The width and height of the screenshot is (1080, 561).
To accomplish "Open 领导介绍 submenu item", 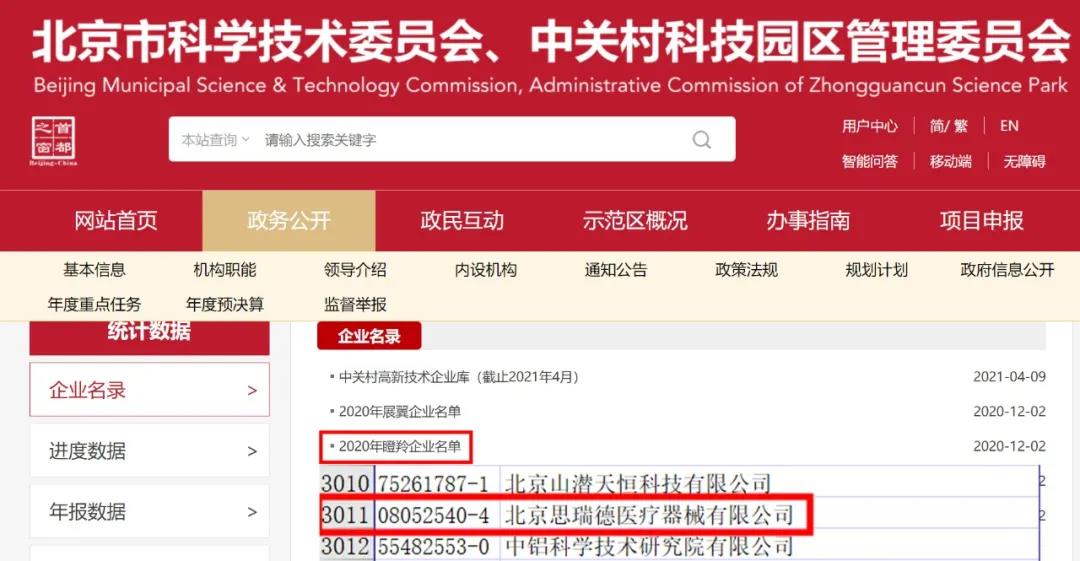I will (x=355, y=270).
